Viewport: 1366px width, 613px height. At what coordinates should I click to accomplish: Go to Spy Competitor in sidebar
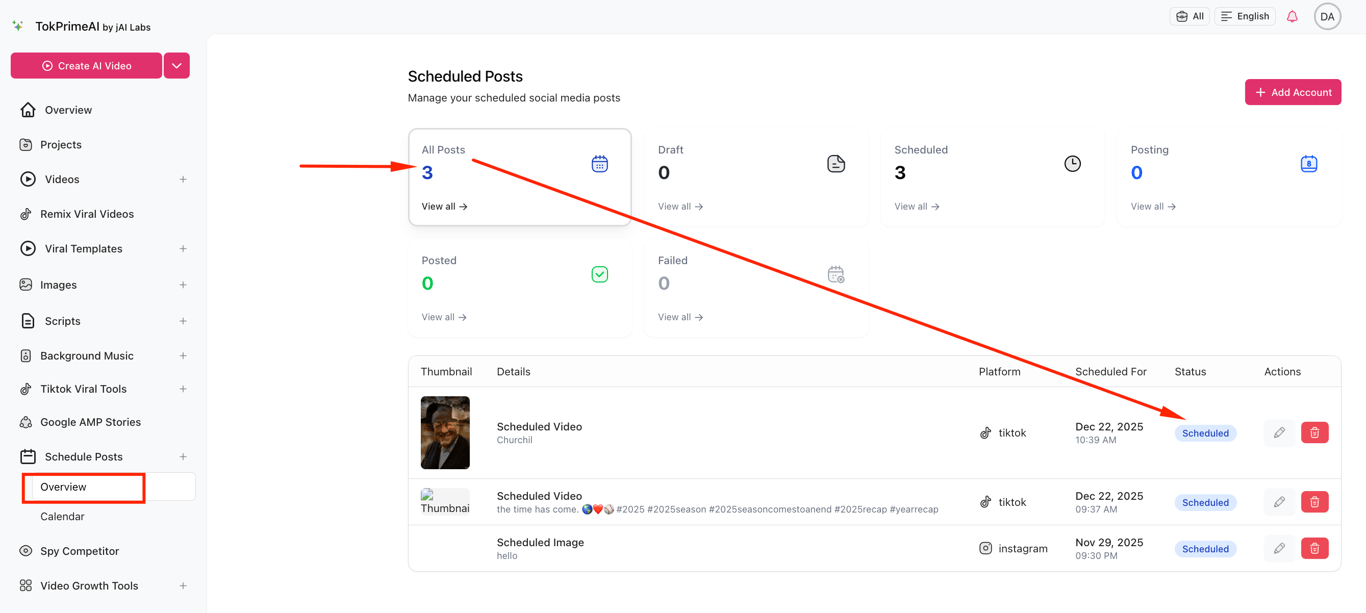click(x=79, y=551)
